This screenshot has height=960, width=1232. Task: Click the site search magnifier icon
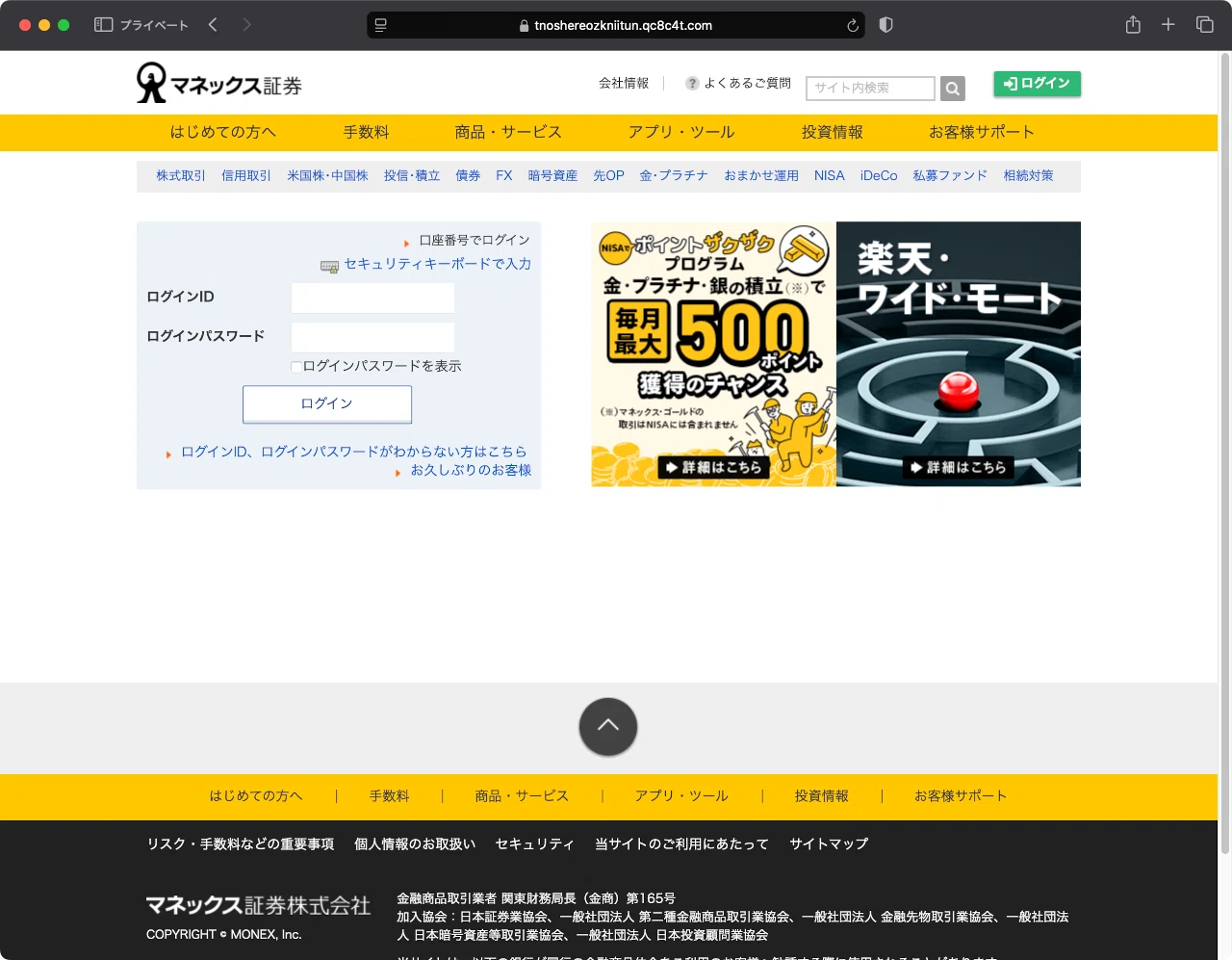953,89
